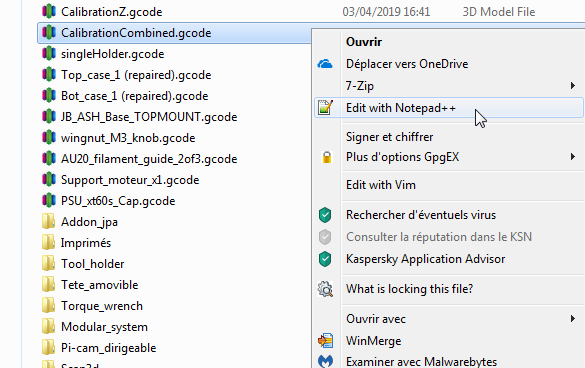Choose Ouvrir from the context menu

[x=364, y=42]
